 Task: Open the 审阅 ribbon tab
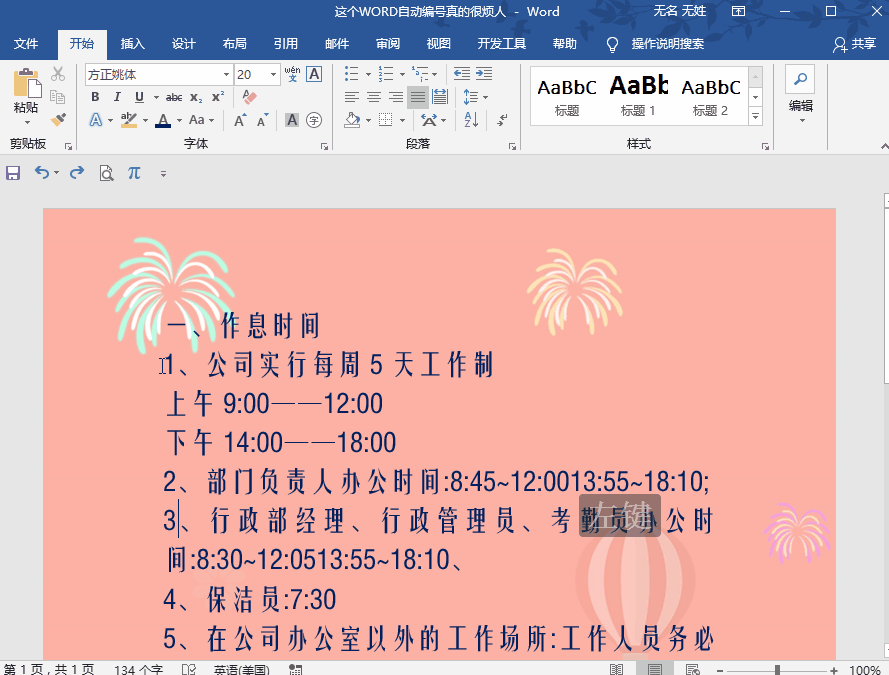point(387,44)
